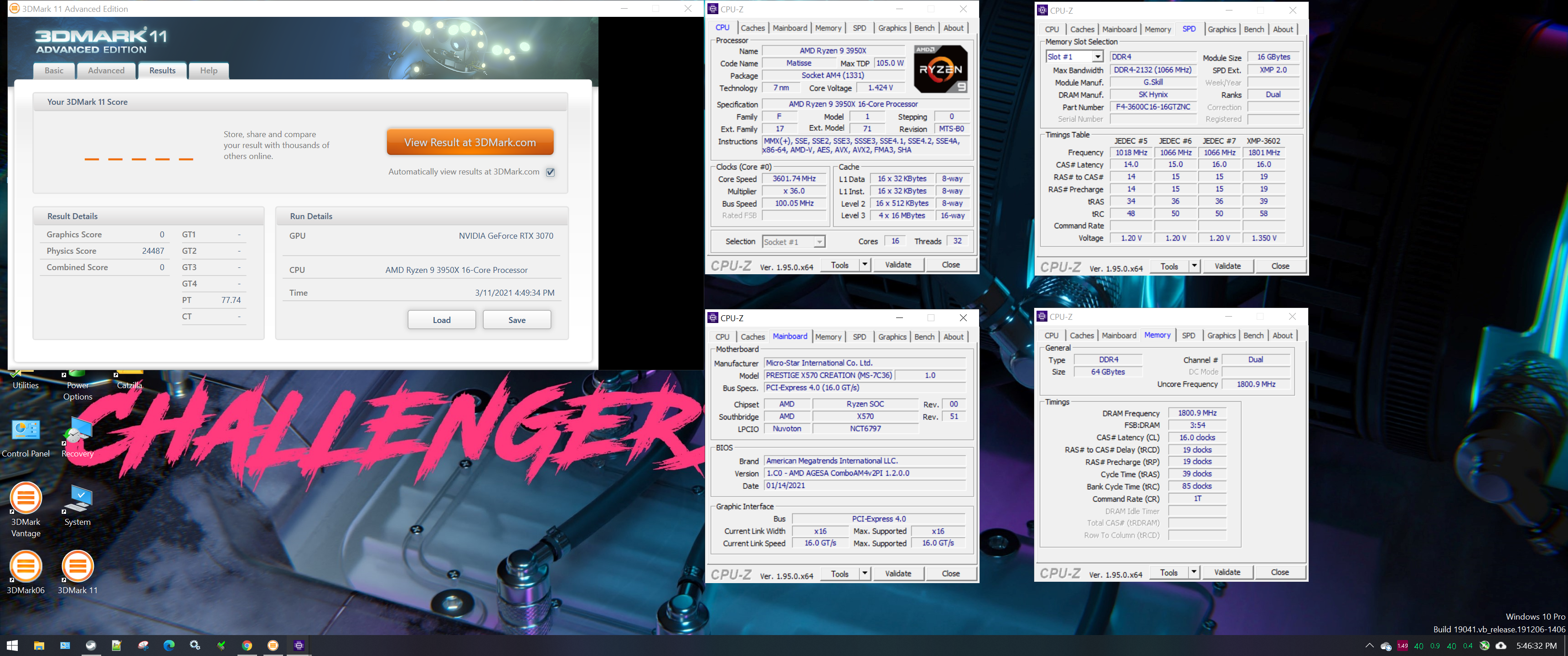This screenshot has height=656, width=1568.
Task: Click the Physics Score value 24487
Action: [x=153, y=251]
